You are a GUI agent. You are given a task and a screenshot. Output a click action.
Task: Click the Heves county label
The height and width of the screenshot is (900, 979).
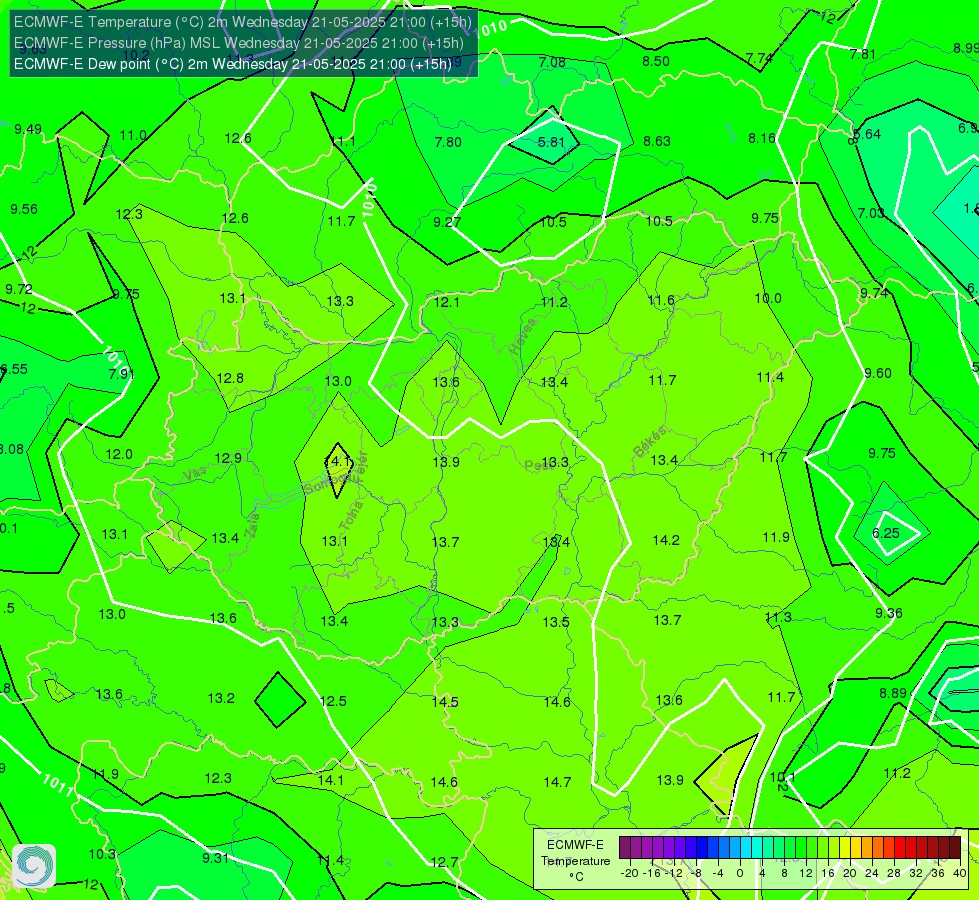tap(523, 336)
